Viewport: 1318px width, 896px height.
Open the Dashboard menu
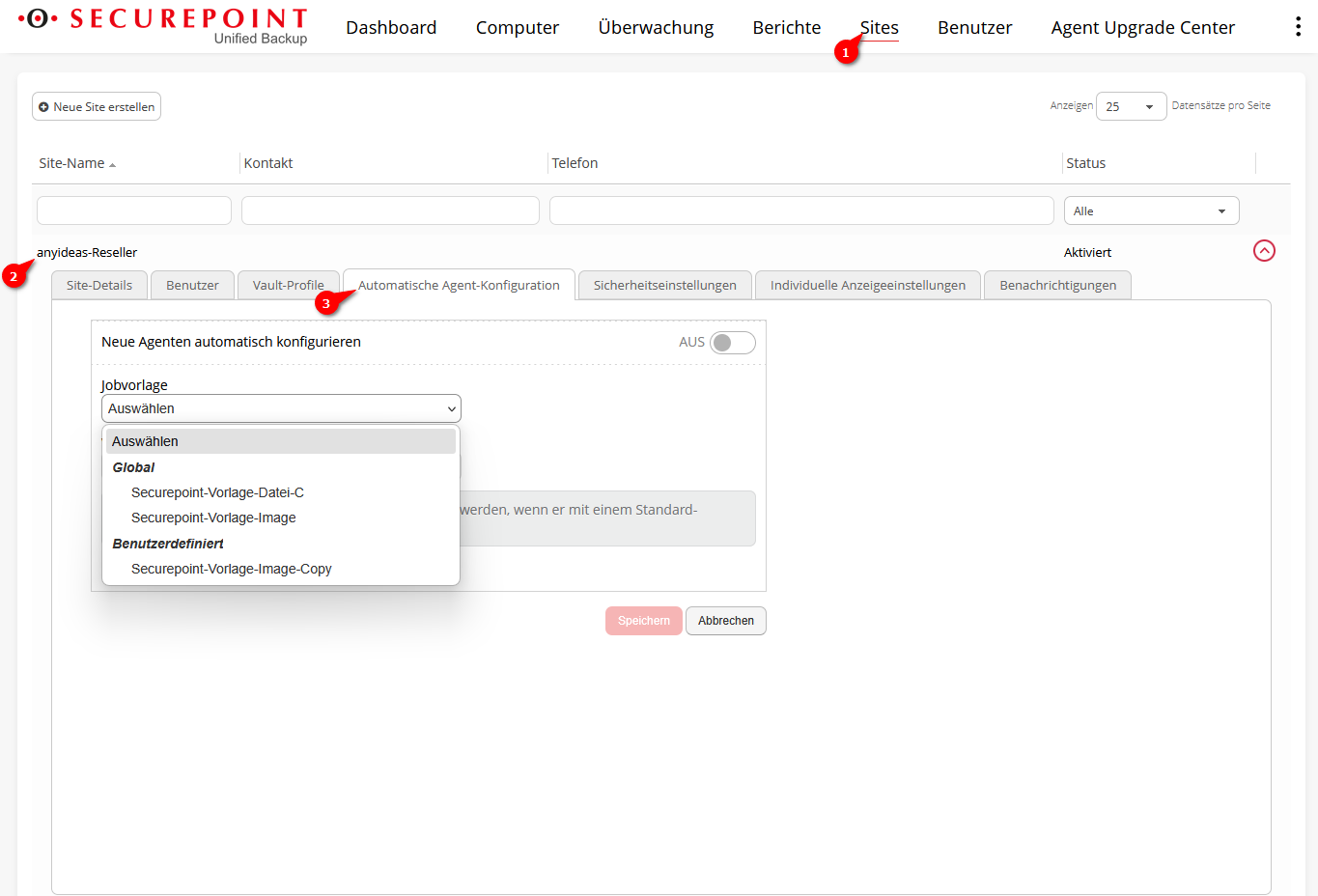pyautogui.click(x=391, y=28)
